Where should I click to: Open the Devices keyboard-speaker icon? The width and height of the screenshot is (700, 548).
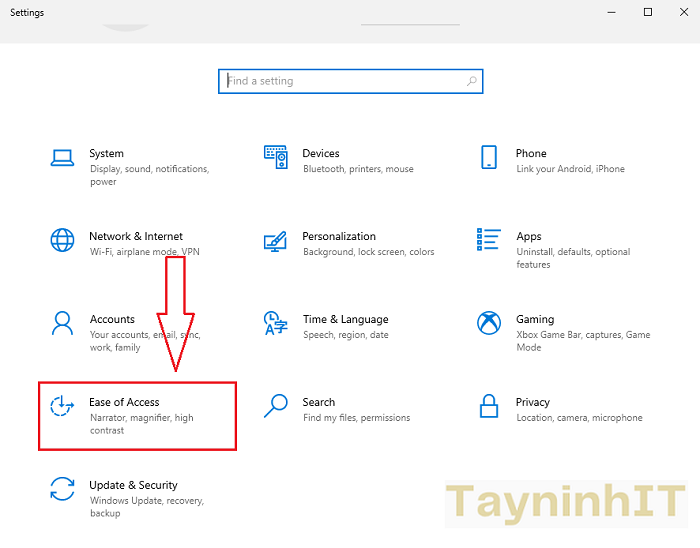click(276, 157)
